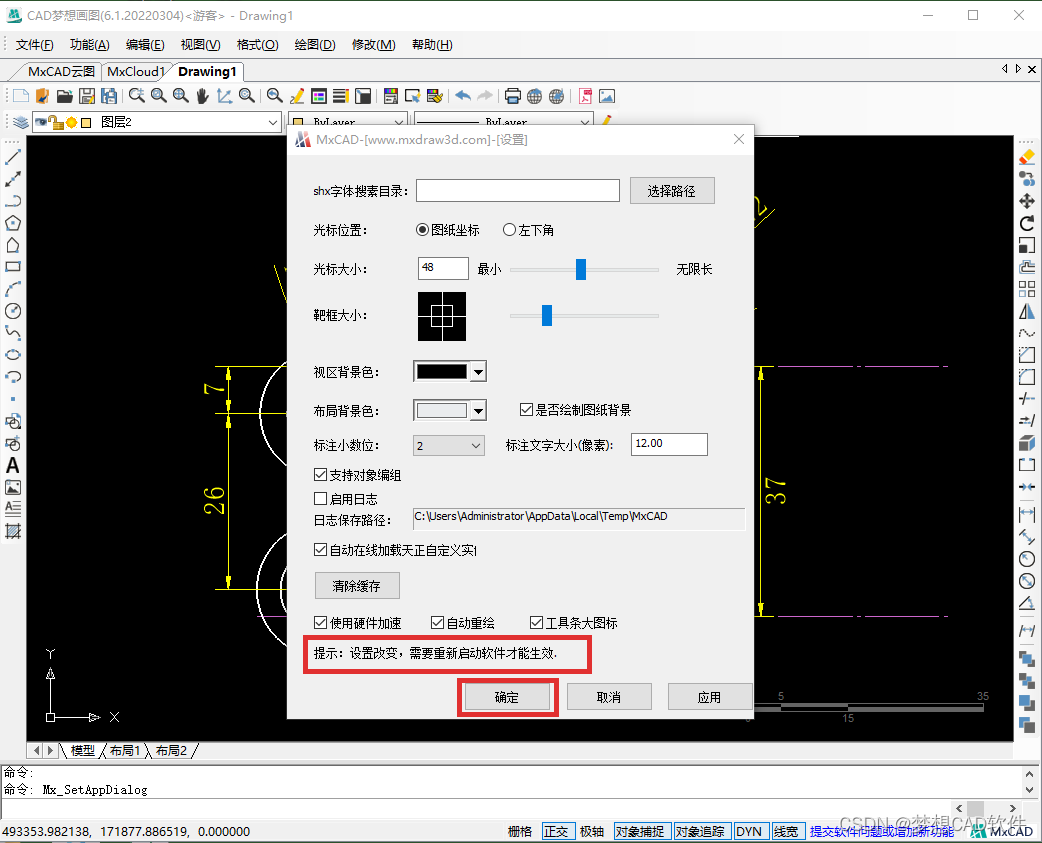The height and width of the screenshot is (843, 1042).
Task: Select the Polygon draw tool
Action: pos(13,223)
